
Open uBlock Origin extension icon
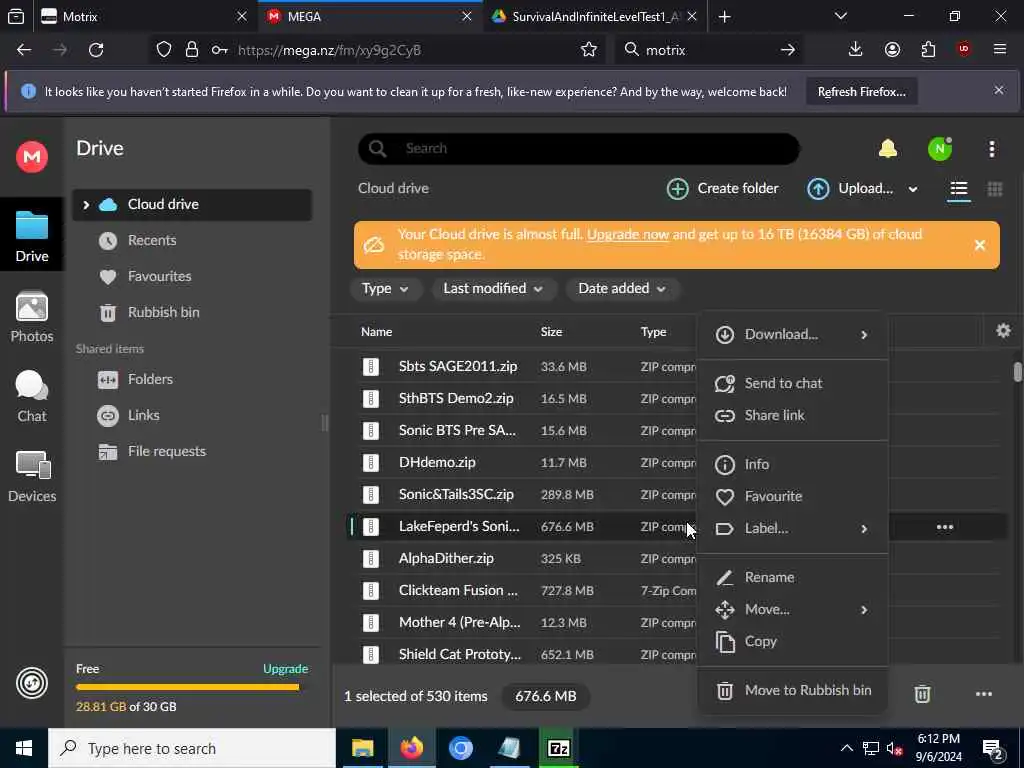coord(964,50)
